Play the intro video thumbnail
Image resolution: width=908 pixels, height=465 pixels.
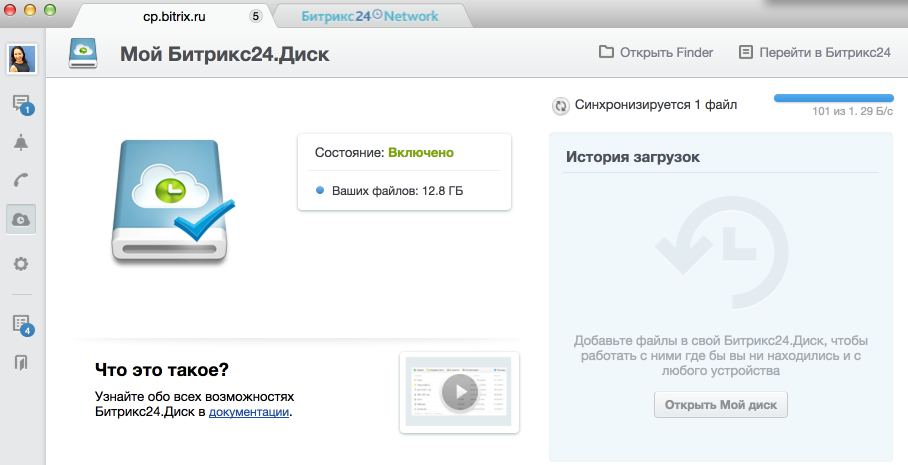(459, 392)
